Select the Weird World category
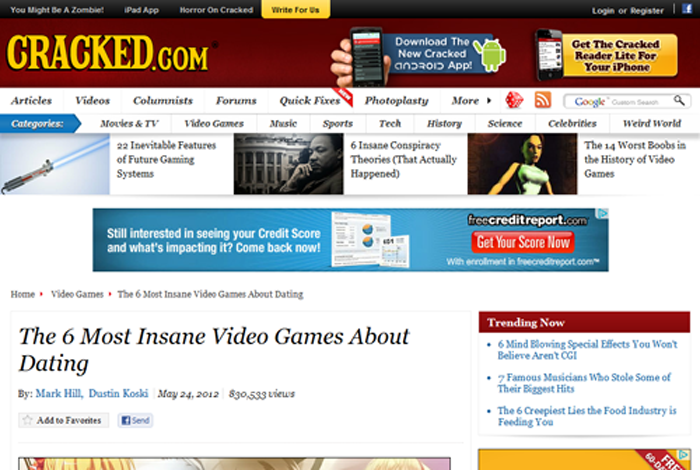The width and height of the screenshot is (700, 470). [652, 123]
